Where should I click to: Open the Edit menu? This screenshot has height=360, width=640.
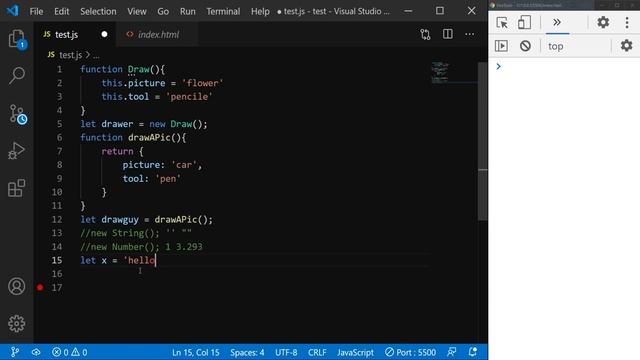(62, 11)
